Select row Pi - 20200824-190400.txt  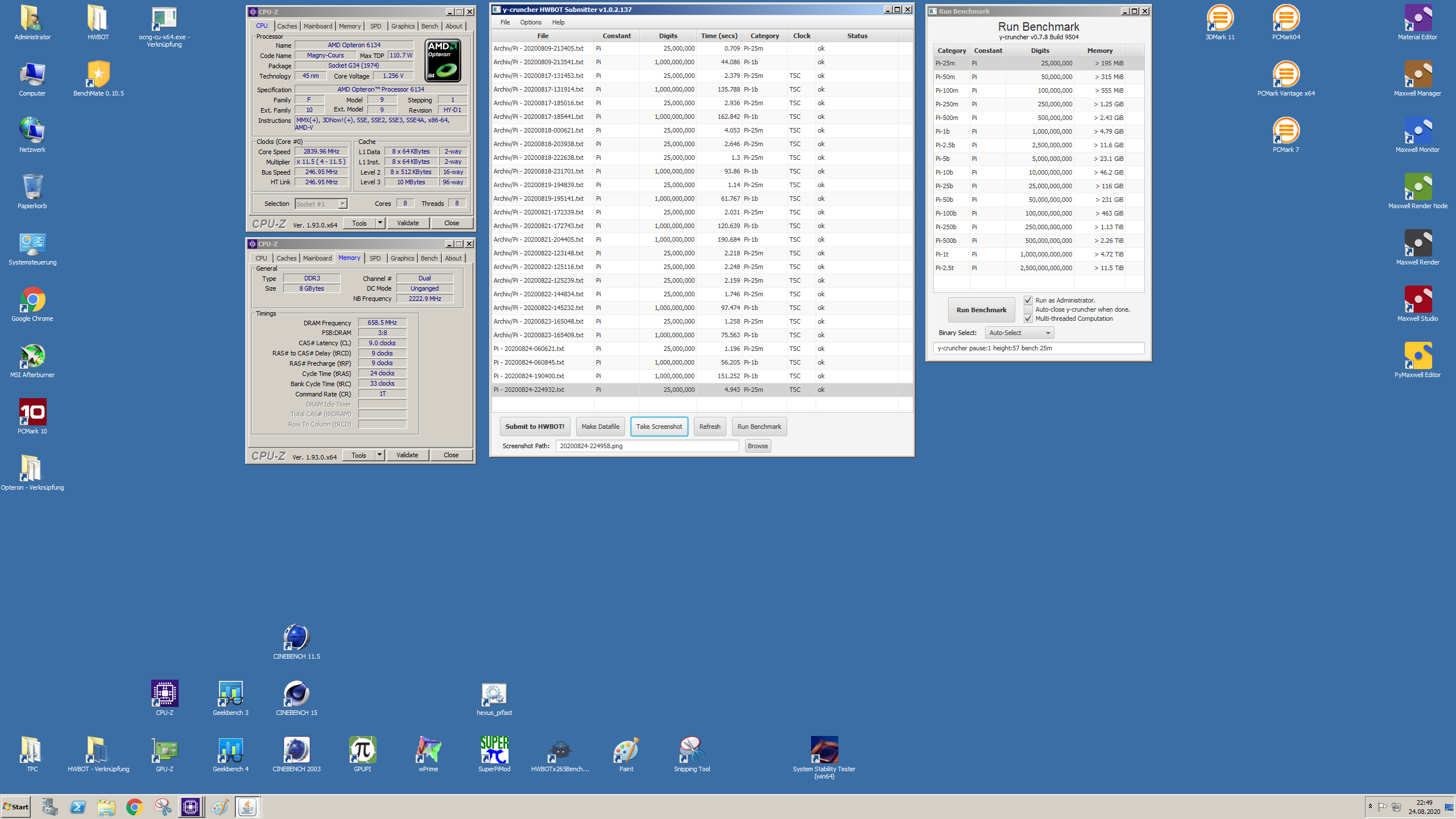click(x=702, y=376)
